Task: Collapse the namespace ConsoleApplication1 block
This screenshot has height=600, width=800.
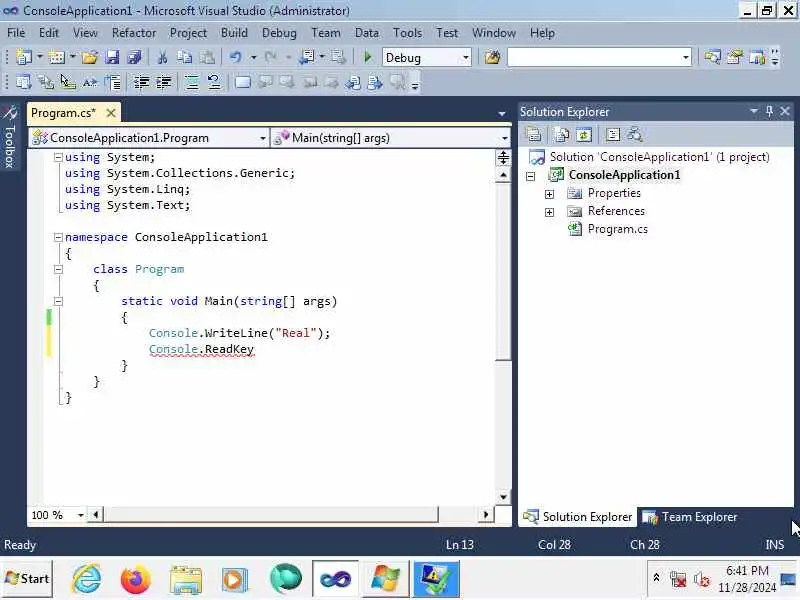Action: coord(58,237)
